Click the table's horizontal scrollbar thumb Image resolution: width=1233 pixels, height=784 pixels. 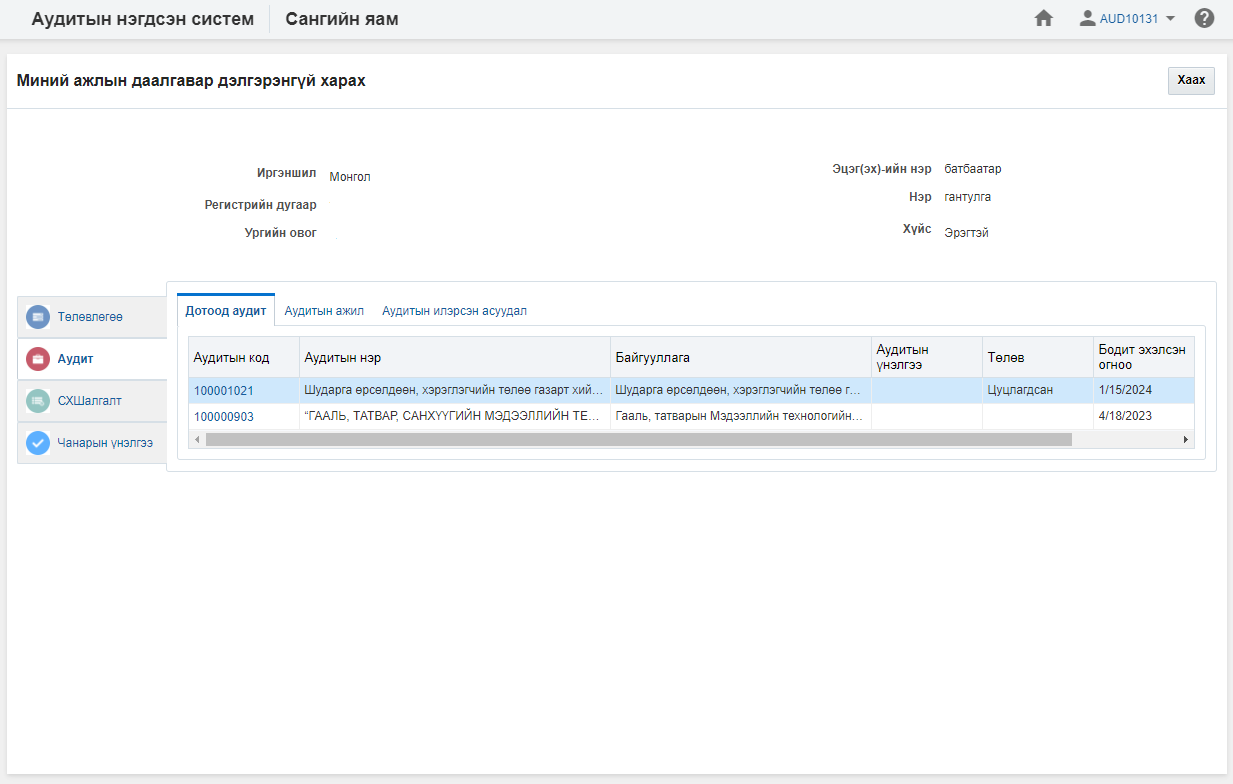tap(638, 439)
